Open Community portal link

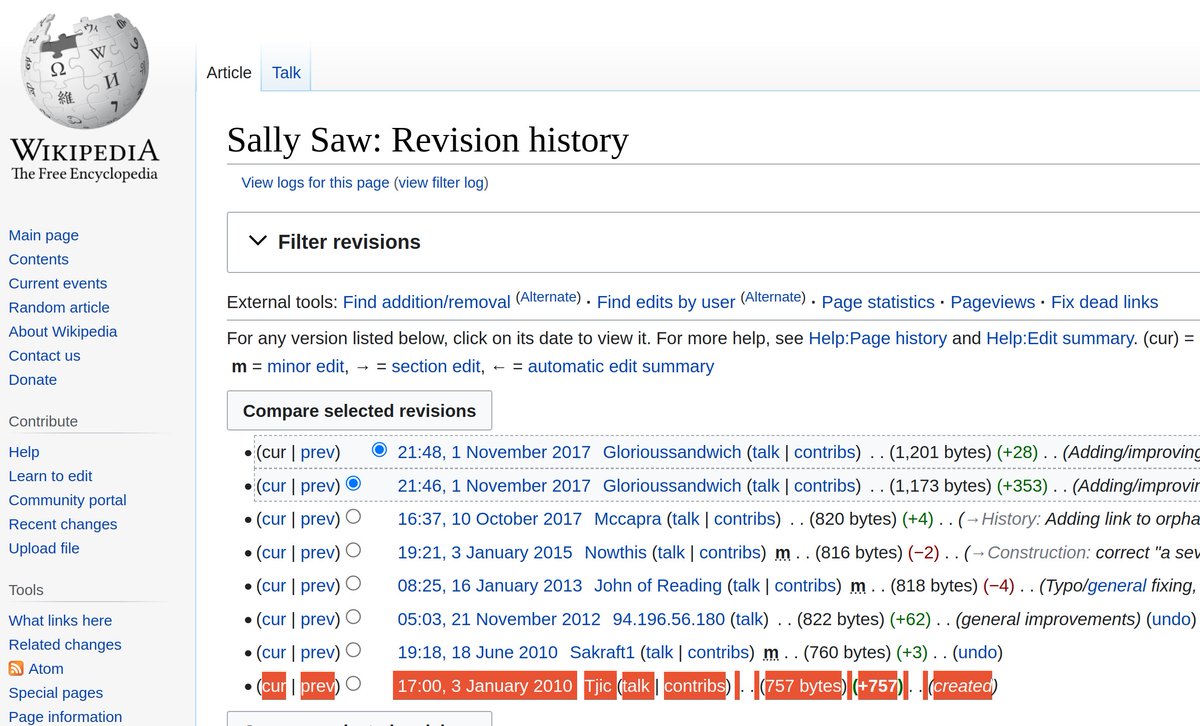67,500
